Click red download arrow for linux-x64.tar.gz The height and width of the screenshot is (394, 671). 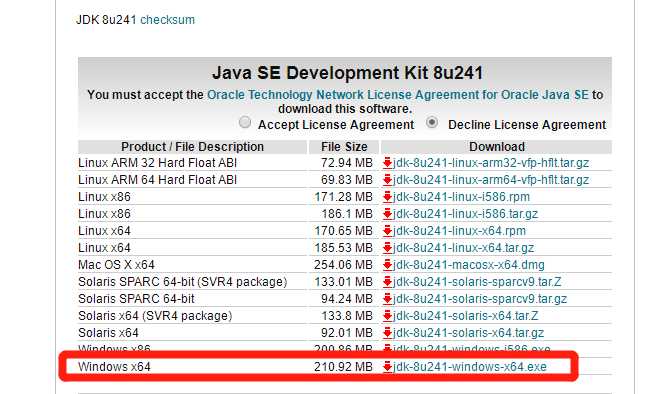tap(387, 248)
